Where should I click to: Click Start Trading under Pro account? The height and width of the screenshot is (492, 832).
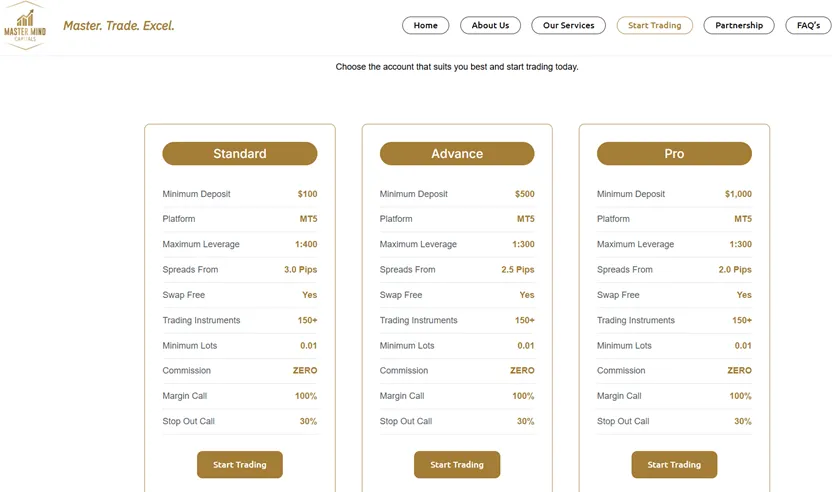pos(674,464)
